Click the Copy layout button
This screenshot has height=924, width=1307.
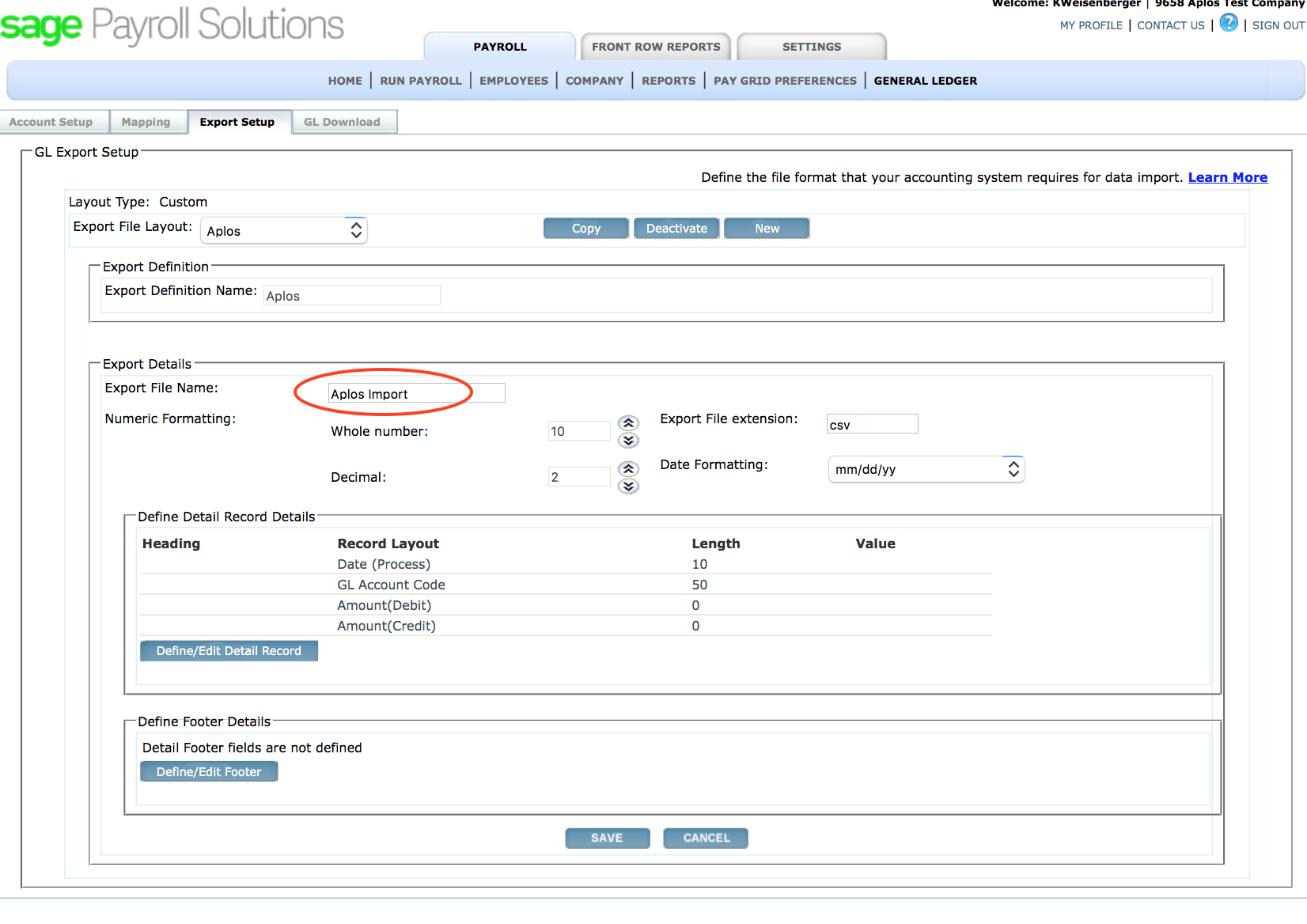coord(586,228)
